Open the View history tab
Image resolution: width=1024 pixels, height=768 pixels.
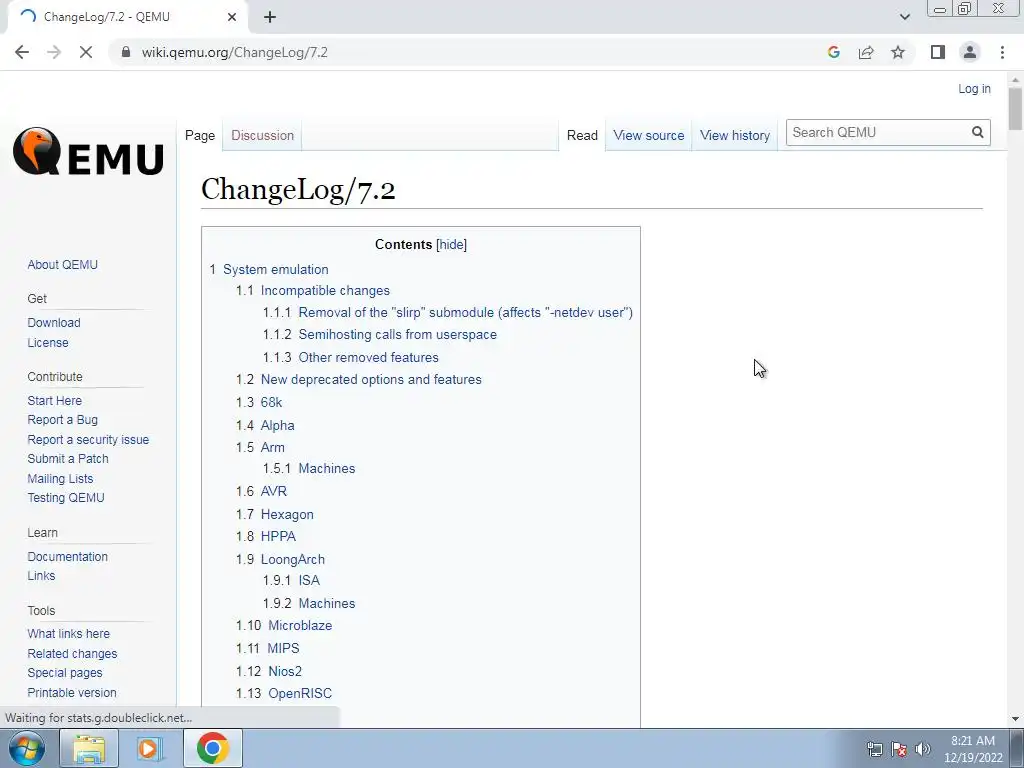coord(735,135)
